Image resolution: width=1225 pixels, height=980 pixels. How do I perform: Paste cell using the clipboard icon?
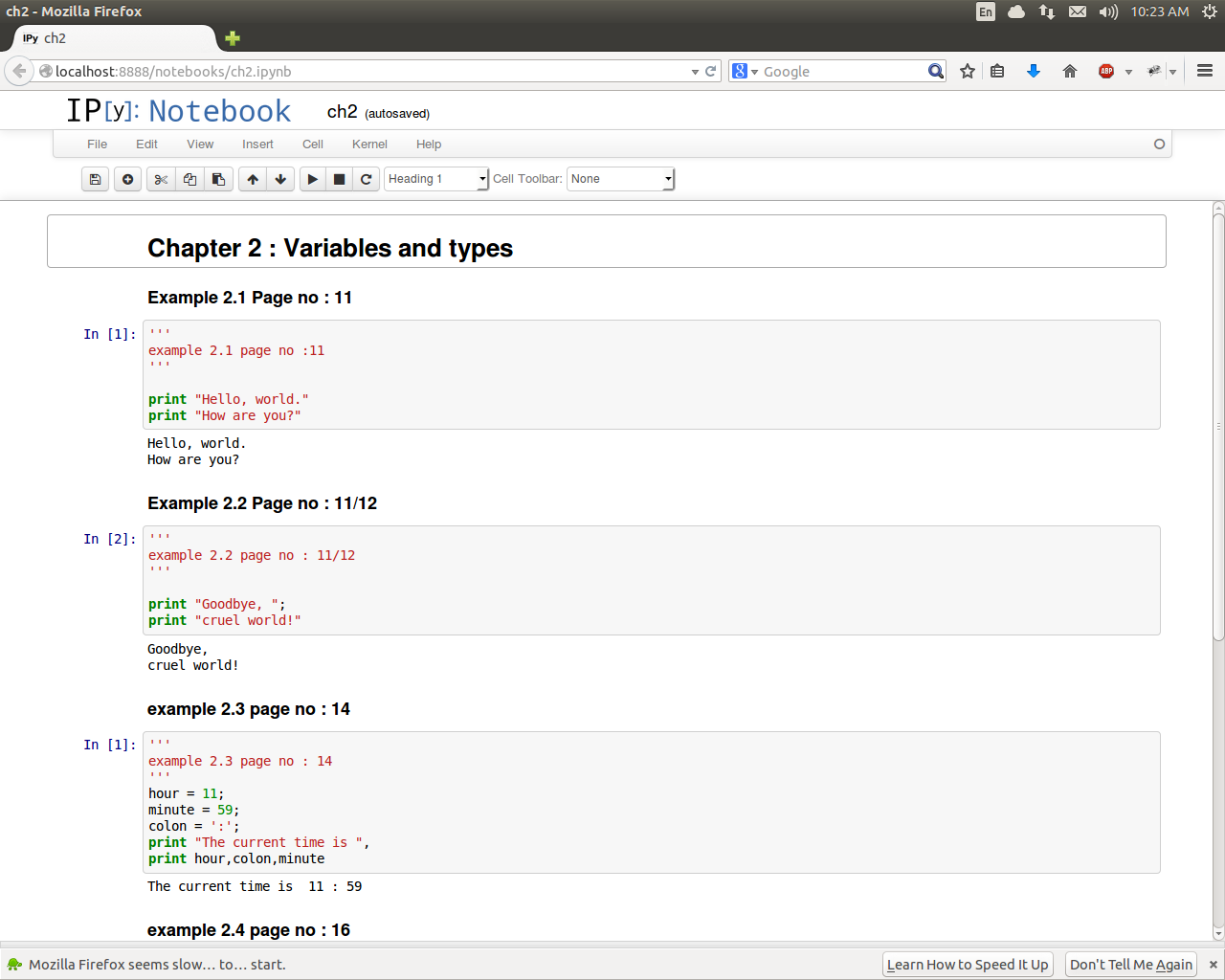pos(218,179)
